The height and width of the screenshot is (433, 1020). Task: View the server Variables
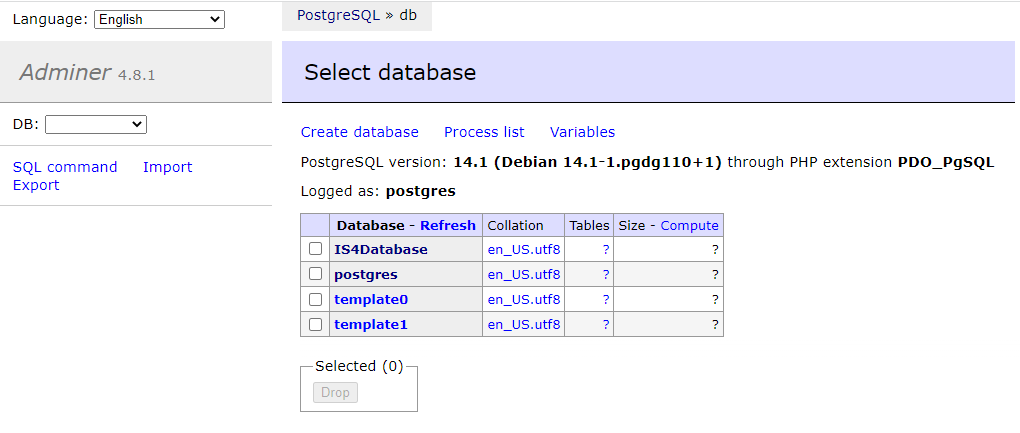coord(582,132)
